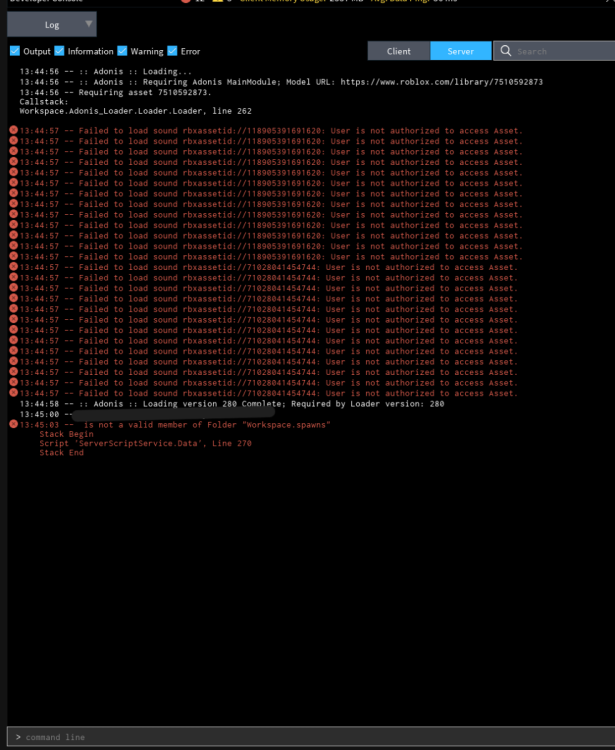Screen dimensions: 615x750
Task: Switch to the Client tab
Action: (398, 51)
